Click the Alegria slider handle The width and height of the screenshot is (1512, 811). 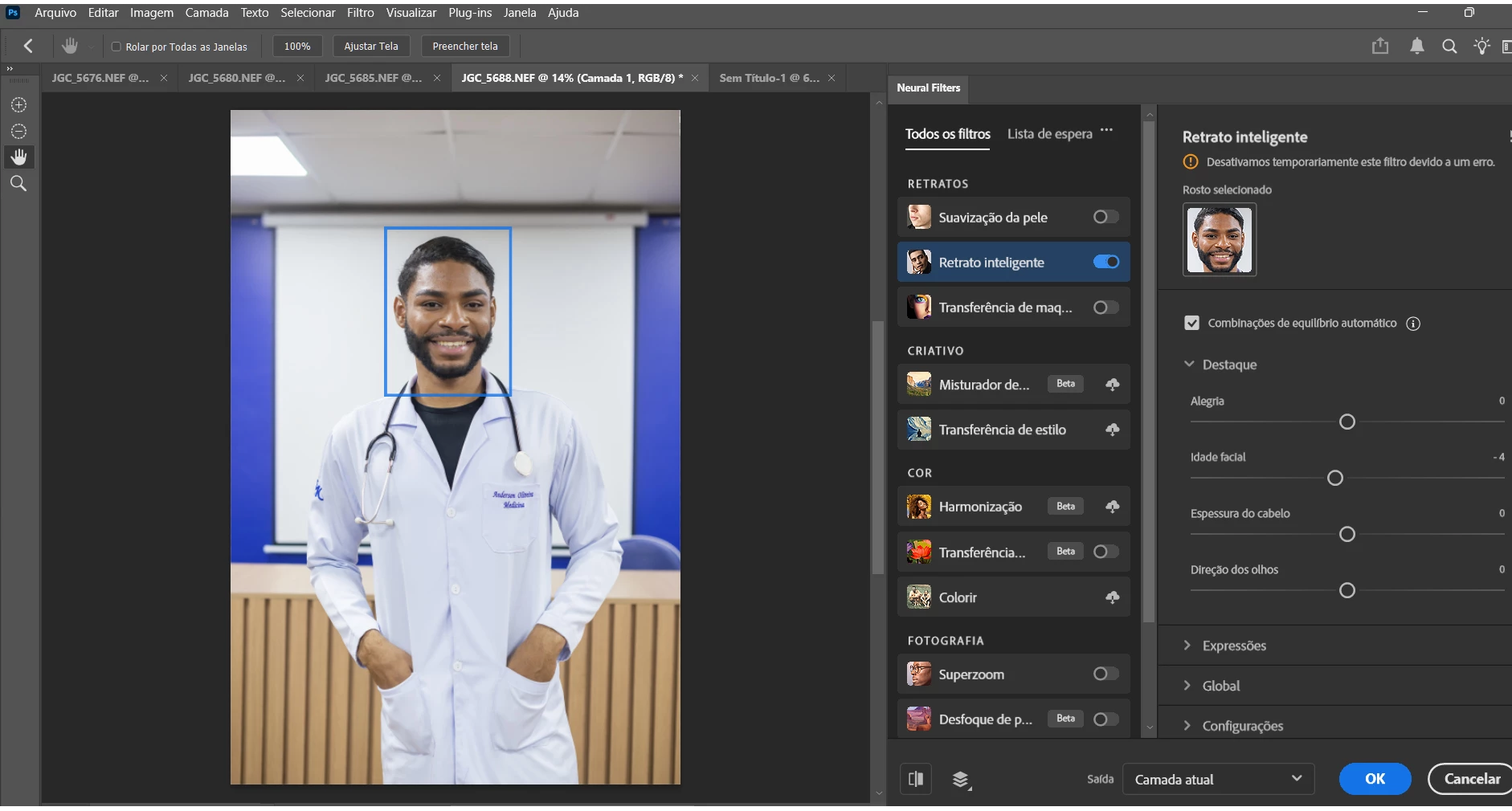1347,422
